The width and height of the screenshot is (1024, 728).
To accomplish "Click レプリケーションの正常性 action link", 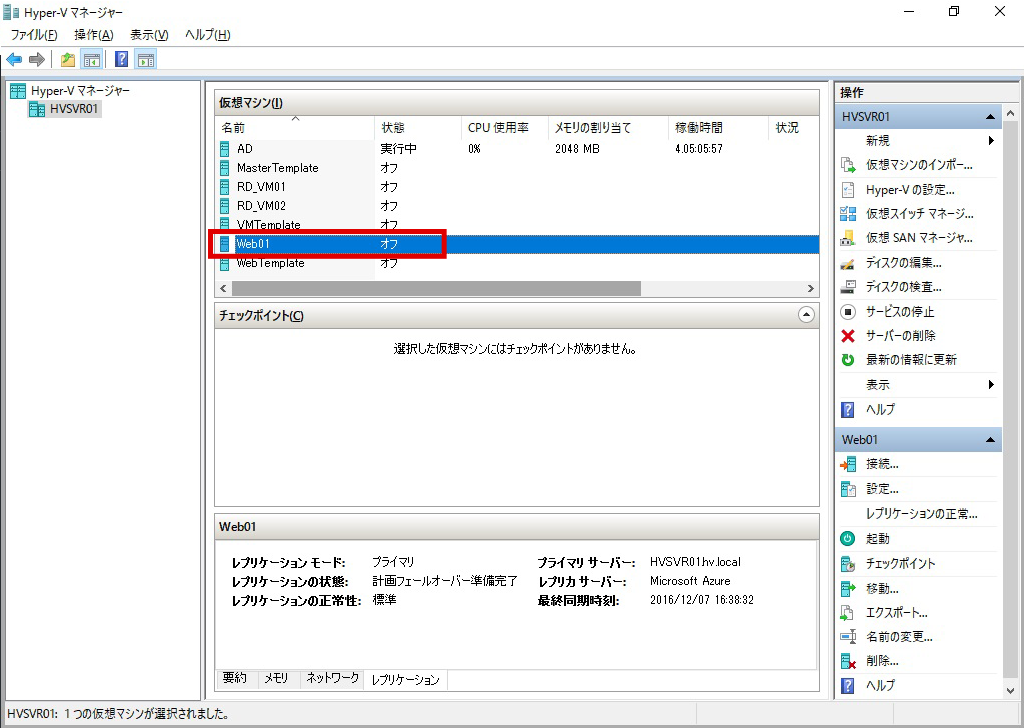I will (921, 514).
